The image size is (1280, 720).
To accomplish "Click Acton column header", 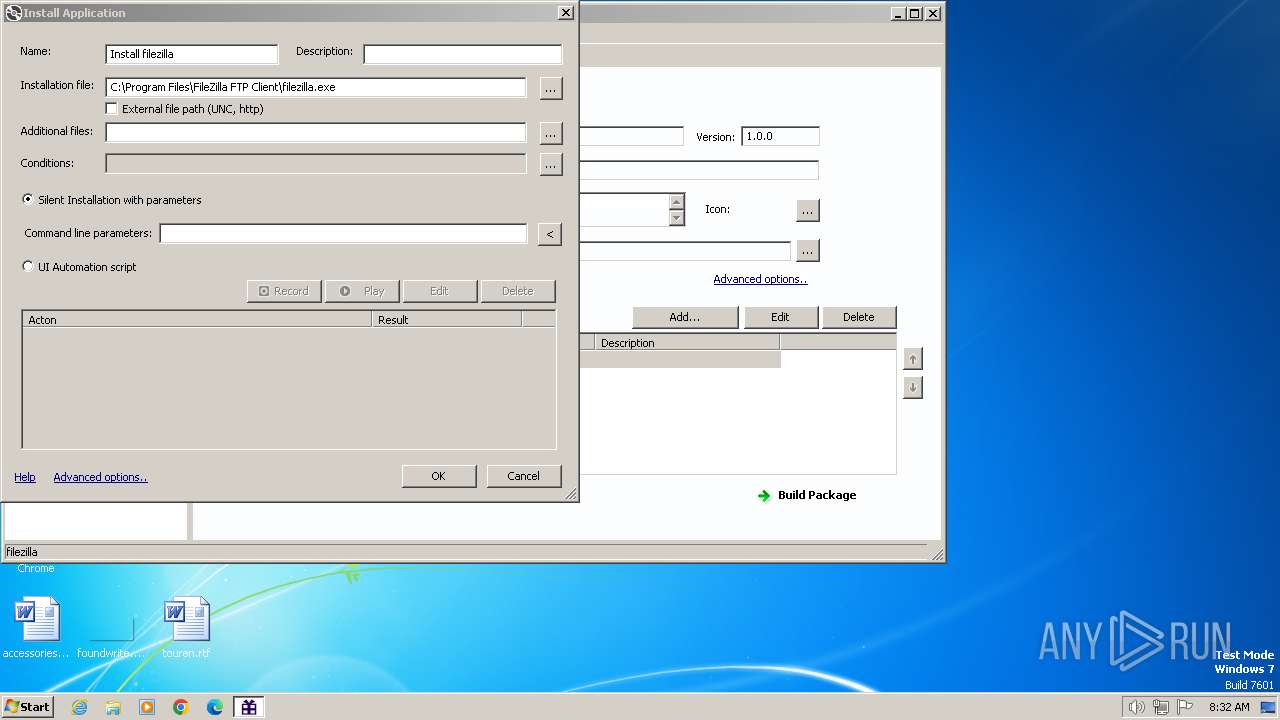I will 197,320.
